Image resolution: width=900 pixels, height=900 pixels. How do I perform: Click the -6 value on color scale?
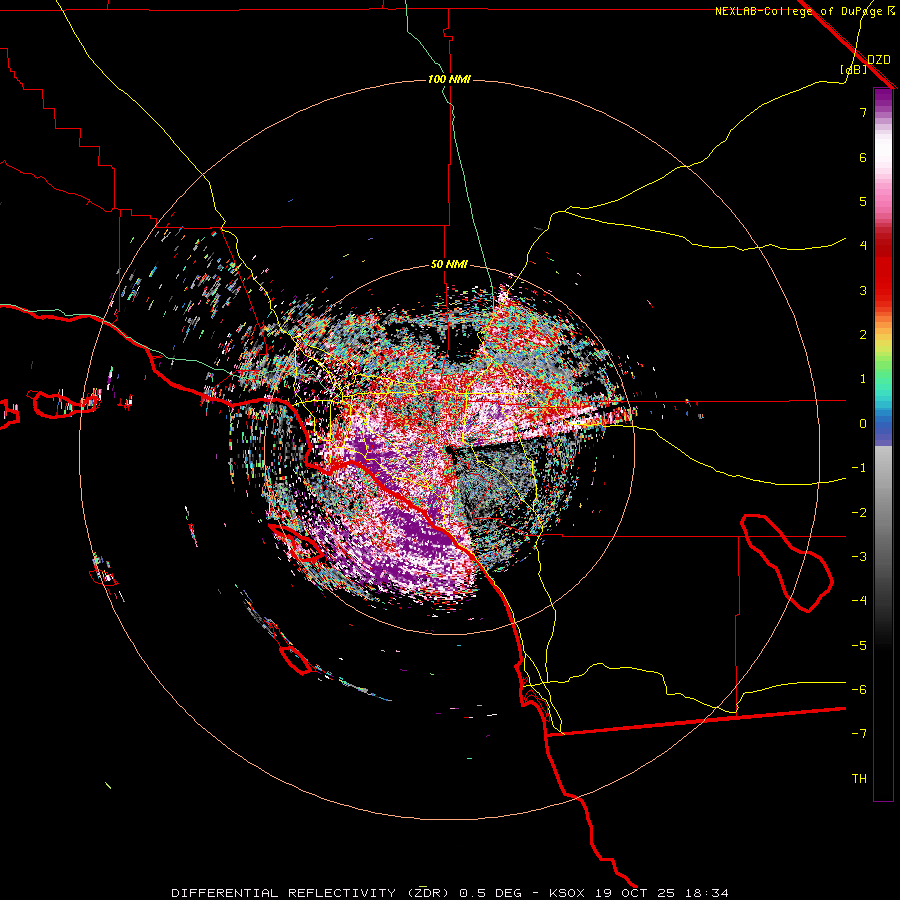point(859,690)
